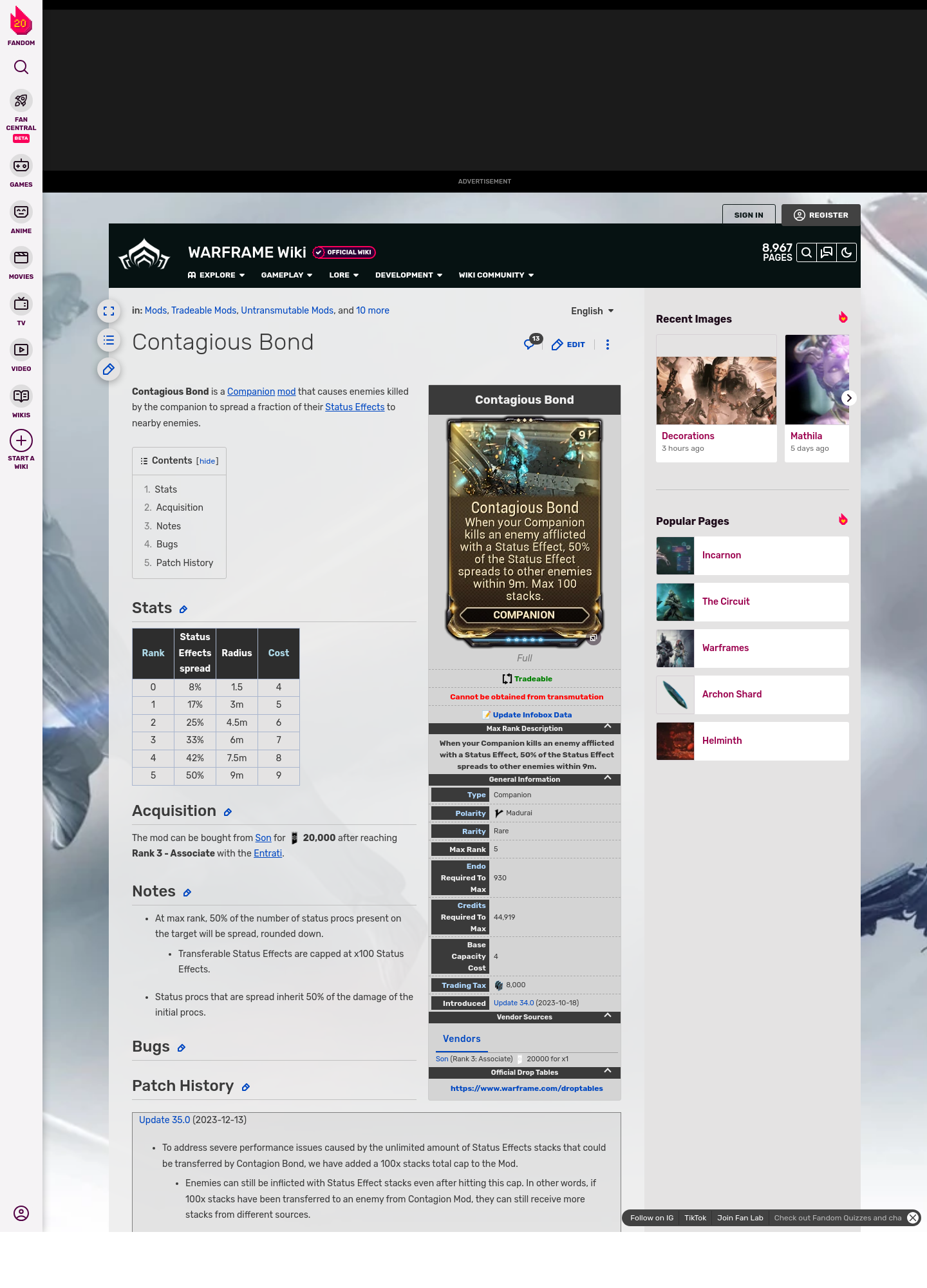
Task: Jump to Notes in Contents
Action: pos(169,526)
